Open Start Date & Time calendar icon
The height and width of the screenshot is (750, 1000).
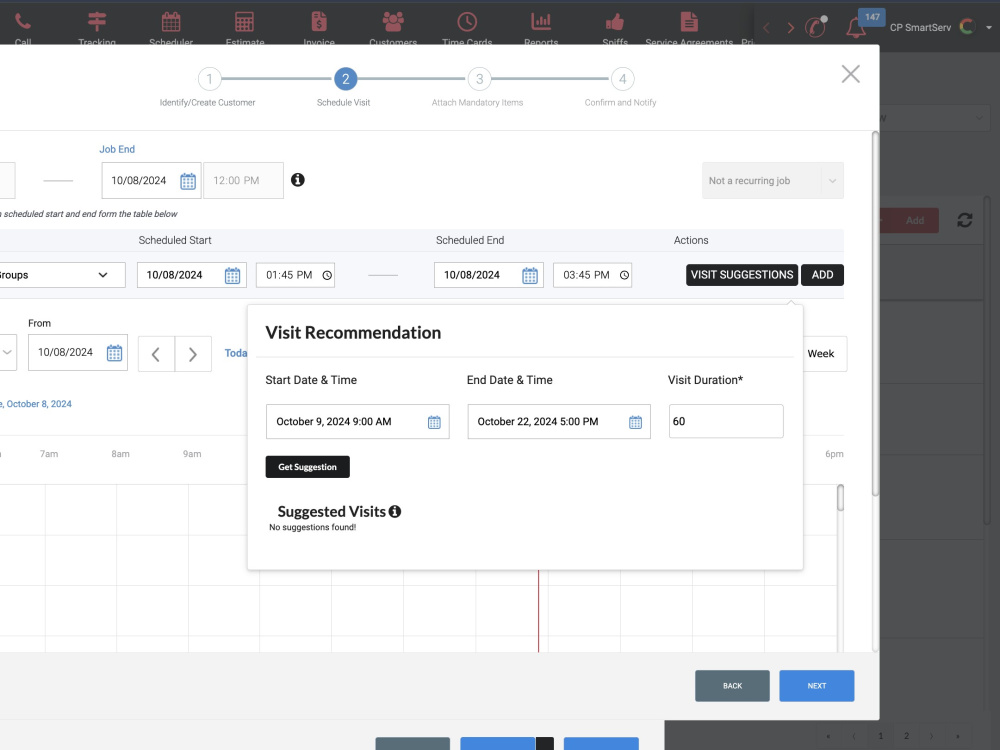(x=434, y=422)
